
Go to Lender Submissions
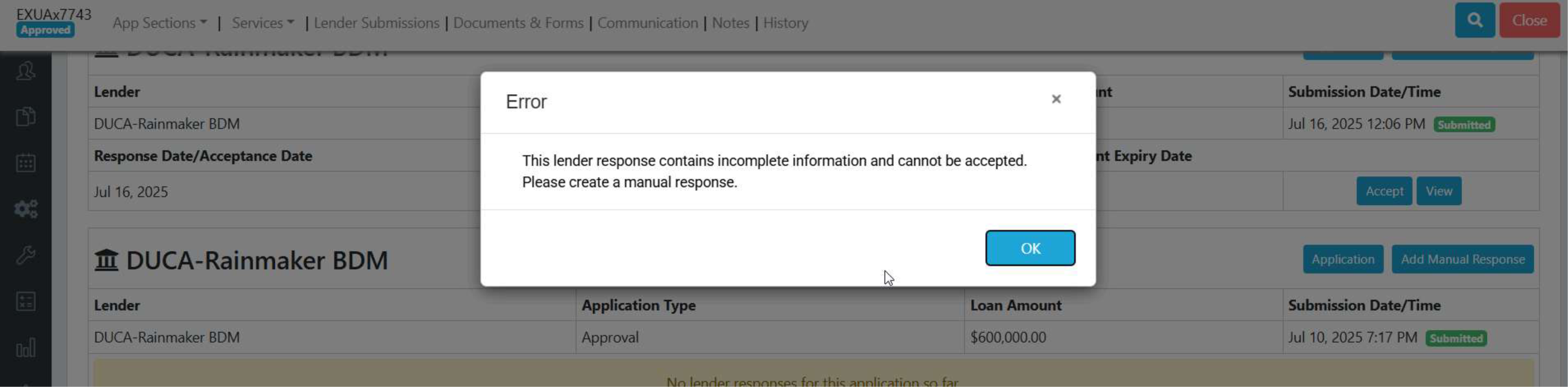coord(377,23)
